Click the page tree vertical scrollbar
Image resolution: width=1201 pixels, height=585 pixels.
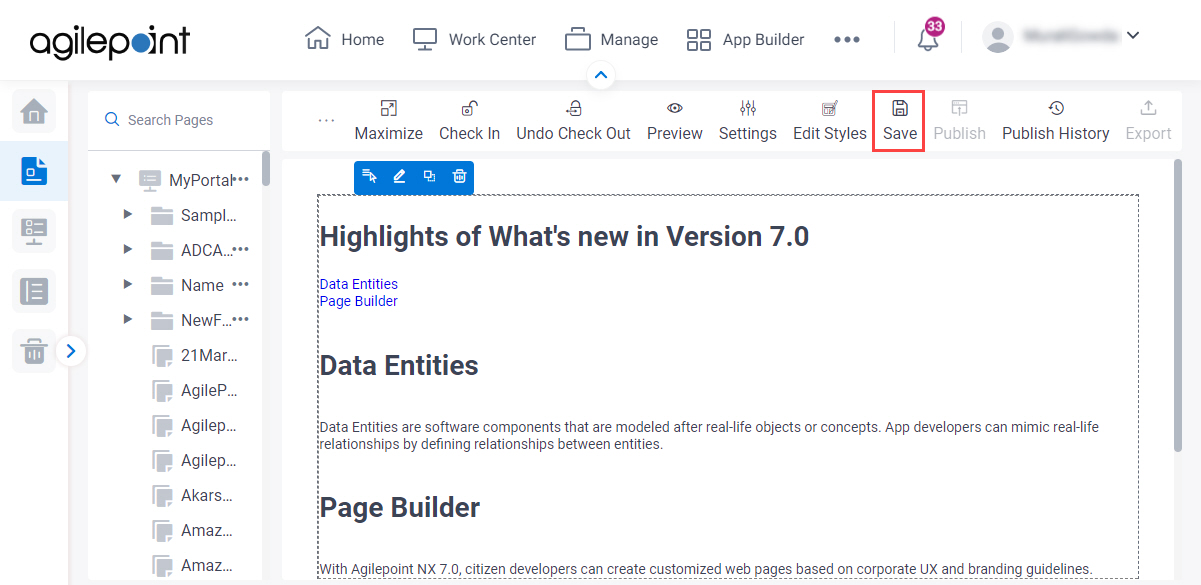click(x=266, y=168)
